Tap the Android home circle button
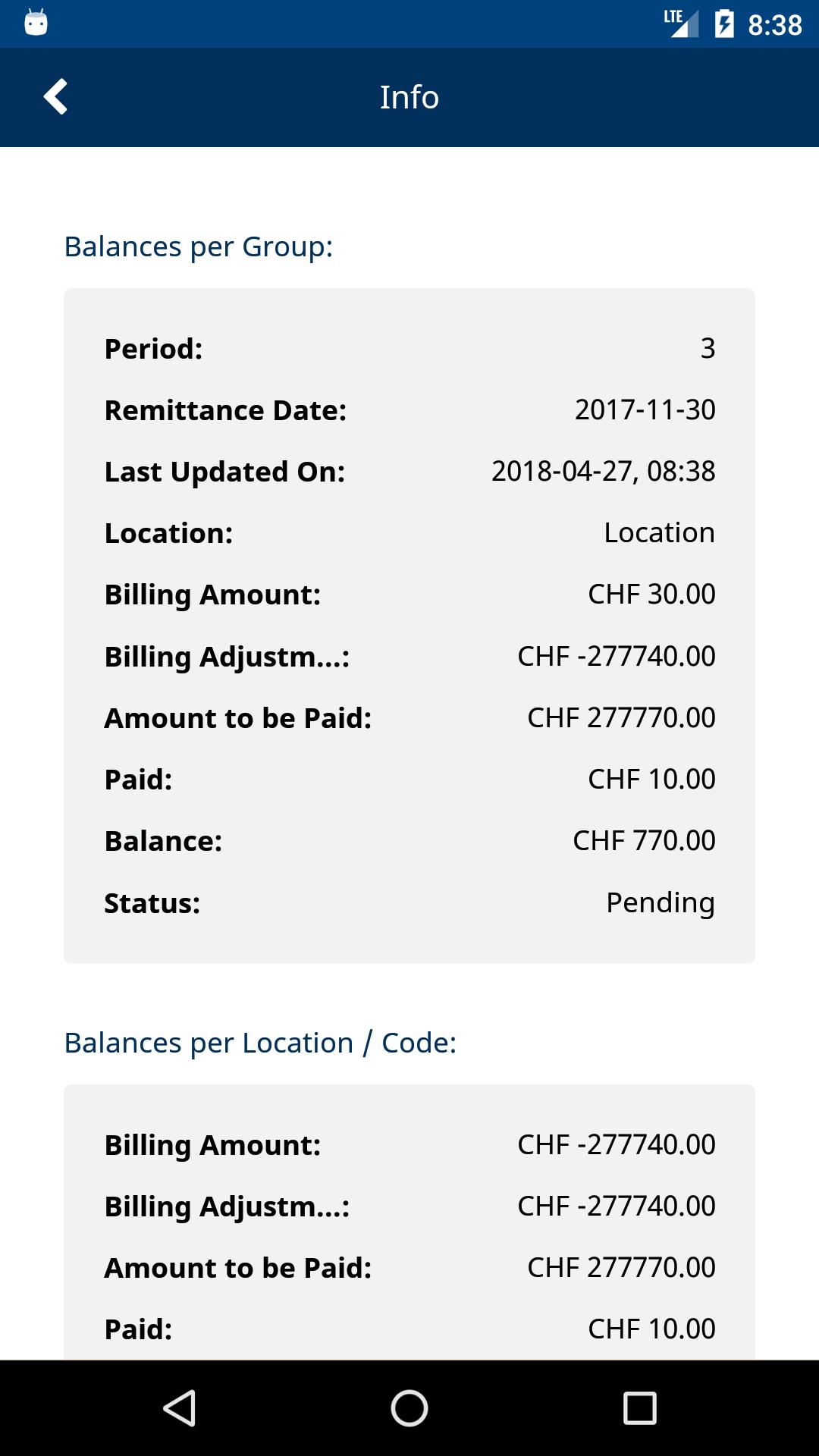The width and height of the screenshot is (819, 1456). [x=409, y=1408]
